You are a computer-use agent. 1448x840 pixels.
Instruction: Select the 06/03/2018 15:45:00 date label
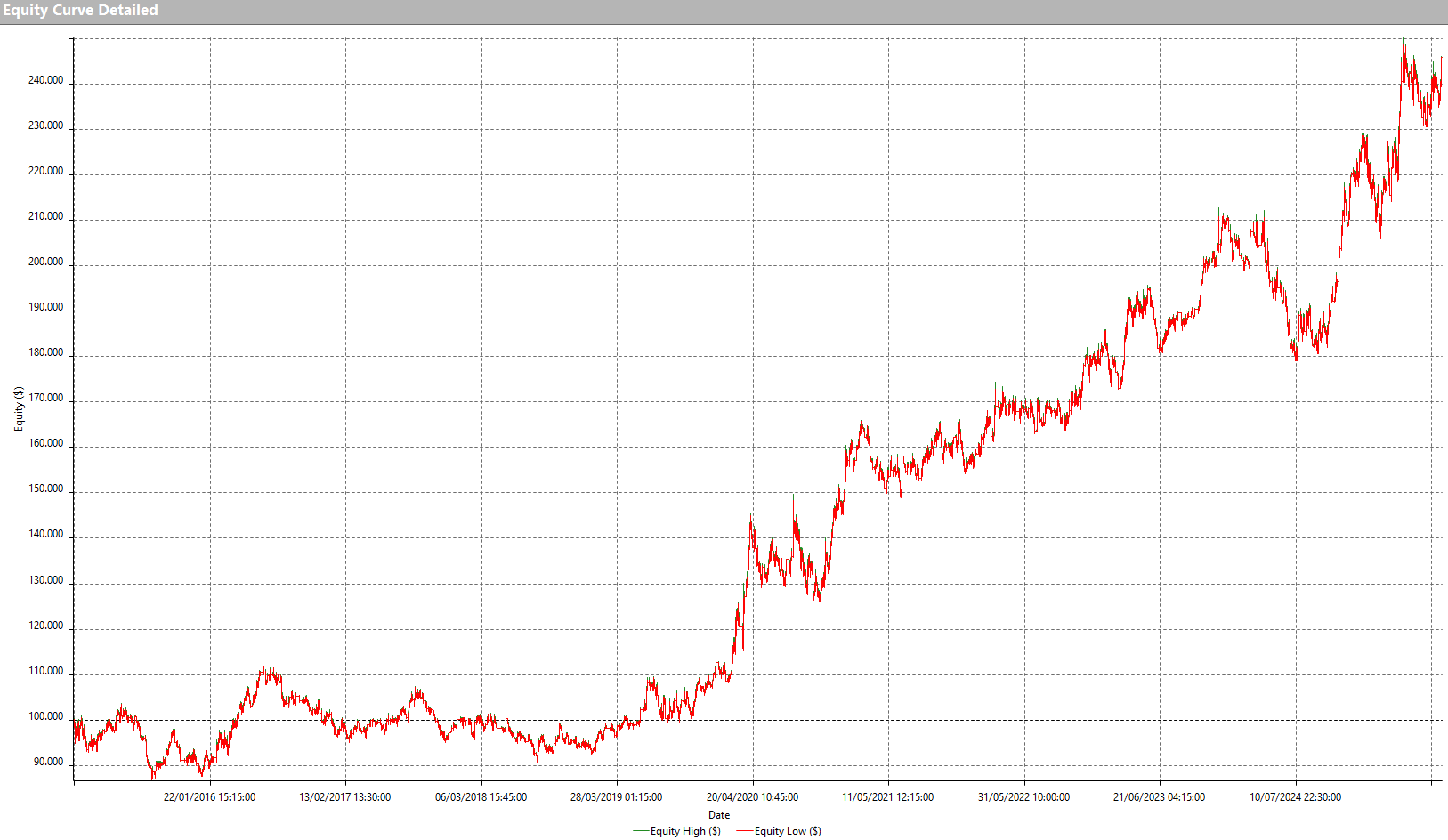coord(481,797)
